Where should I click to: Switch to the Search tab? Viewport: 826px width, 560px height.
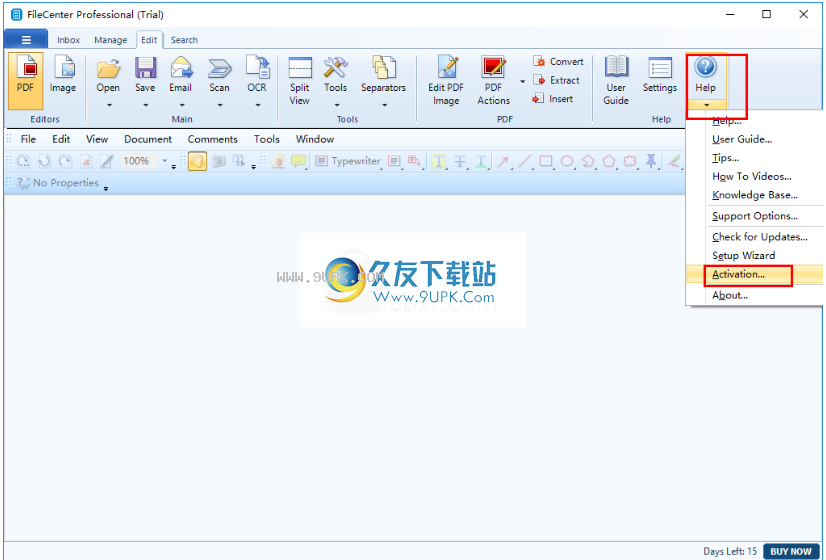(x=184, y=40)
